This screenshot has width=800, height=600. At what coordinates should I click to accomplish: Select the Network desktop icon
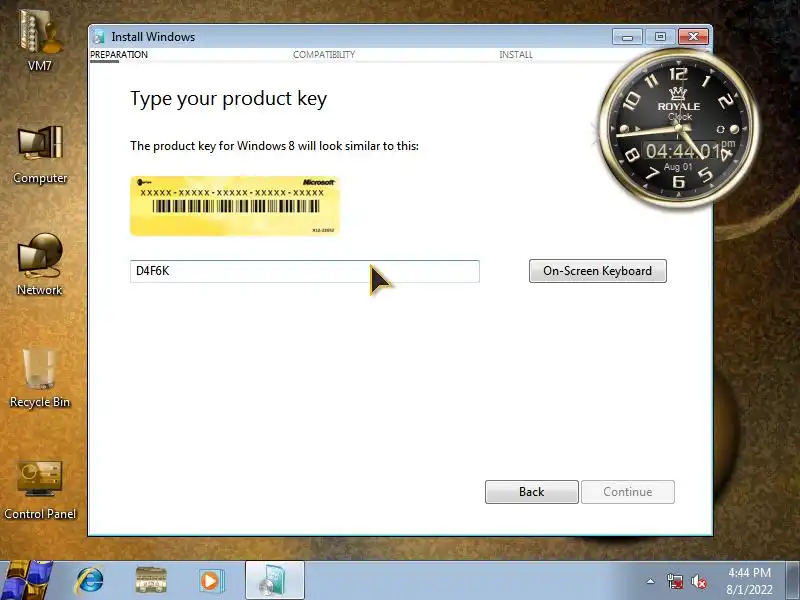[x=40, y=264]
